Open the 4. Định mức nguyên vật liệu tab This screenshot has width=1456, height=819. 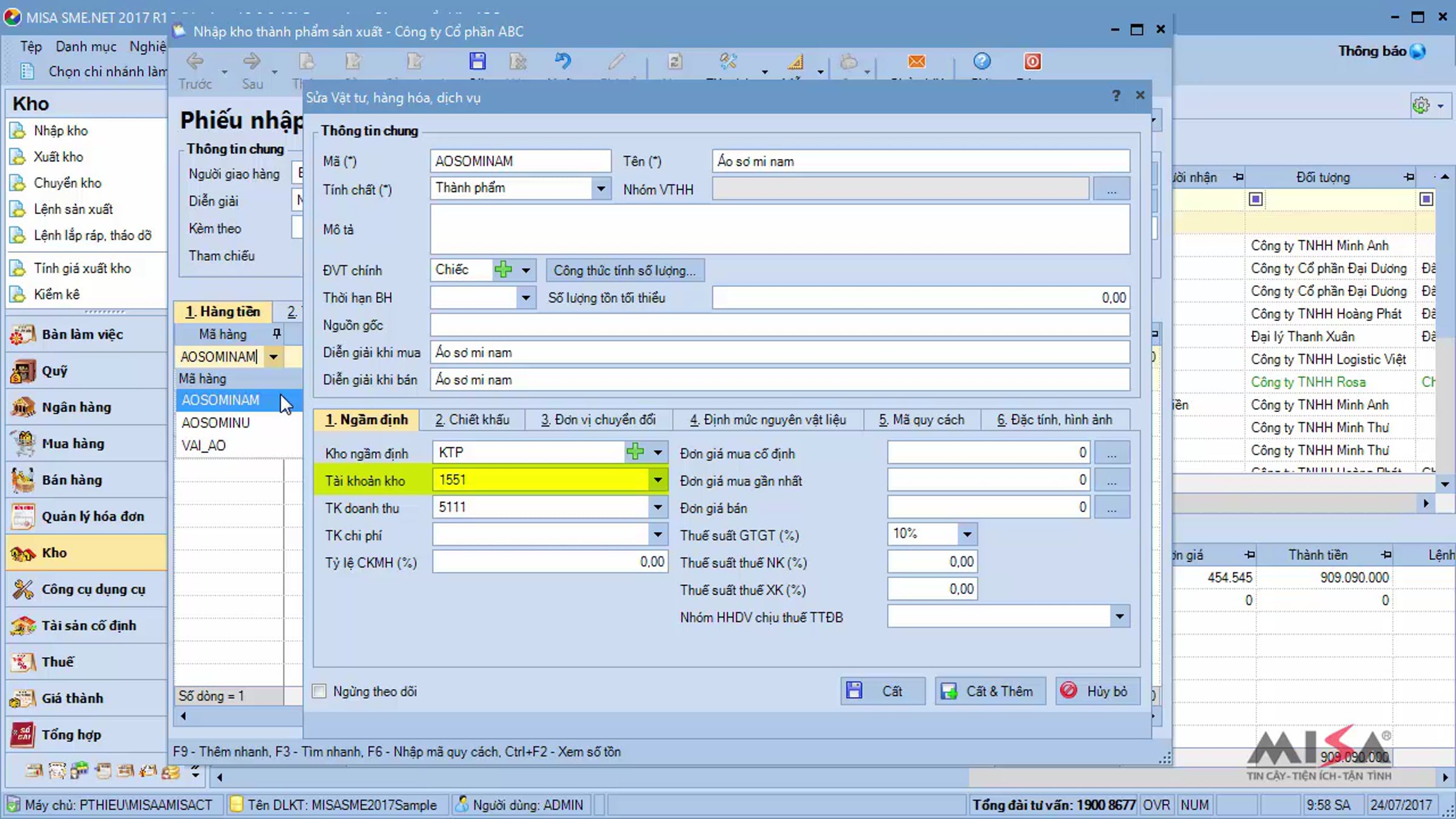point(768,420)
